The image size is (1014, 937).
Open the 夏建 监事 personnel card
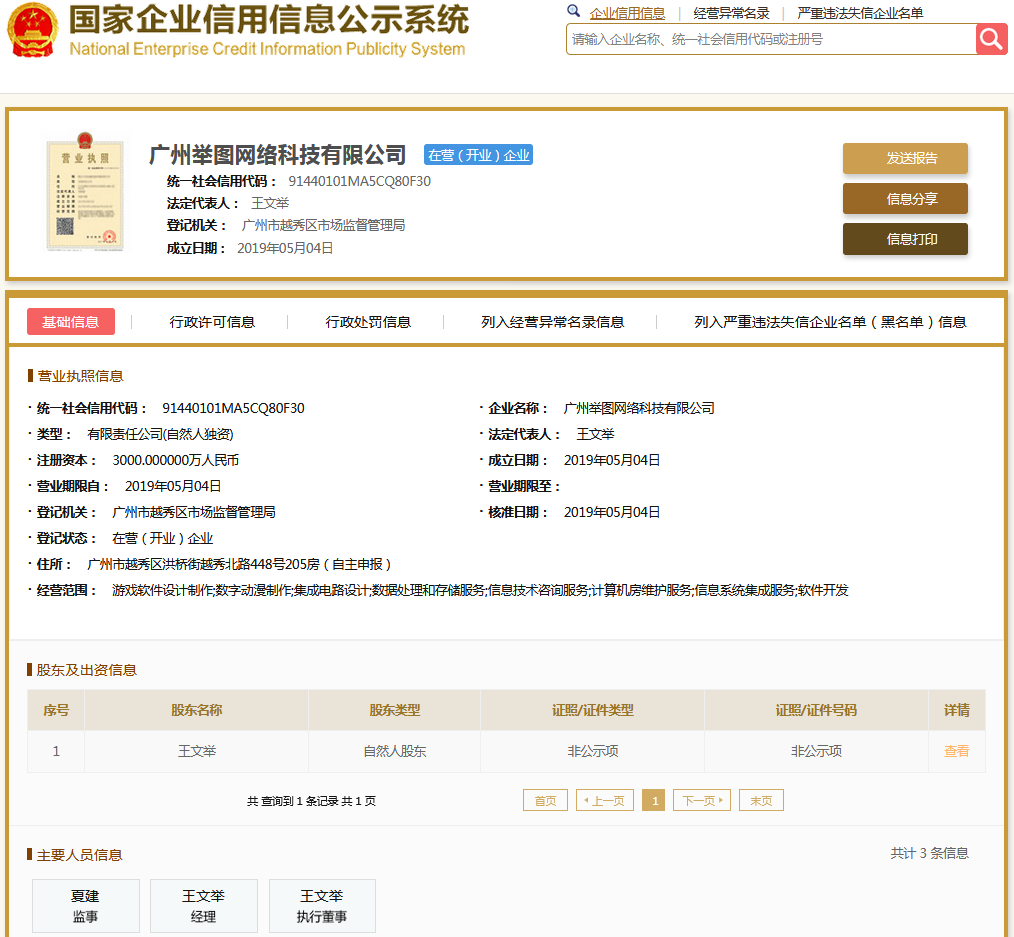tap(85, 906)
